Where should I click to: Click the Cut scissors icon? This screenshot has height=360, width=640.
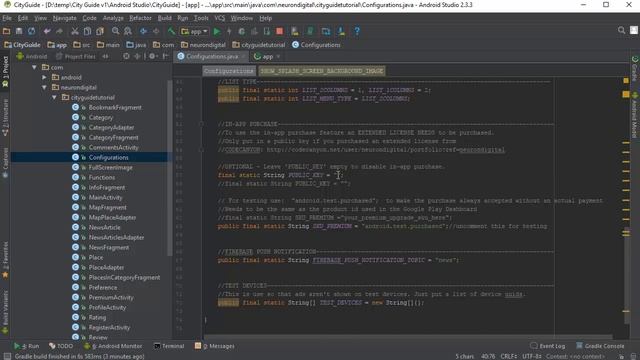tap(75, 31)
